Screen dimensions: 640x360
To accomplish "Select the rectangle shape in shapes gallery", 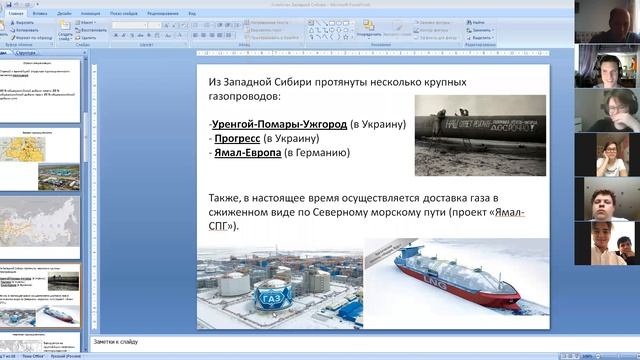I will tap(332, 23).
